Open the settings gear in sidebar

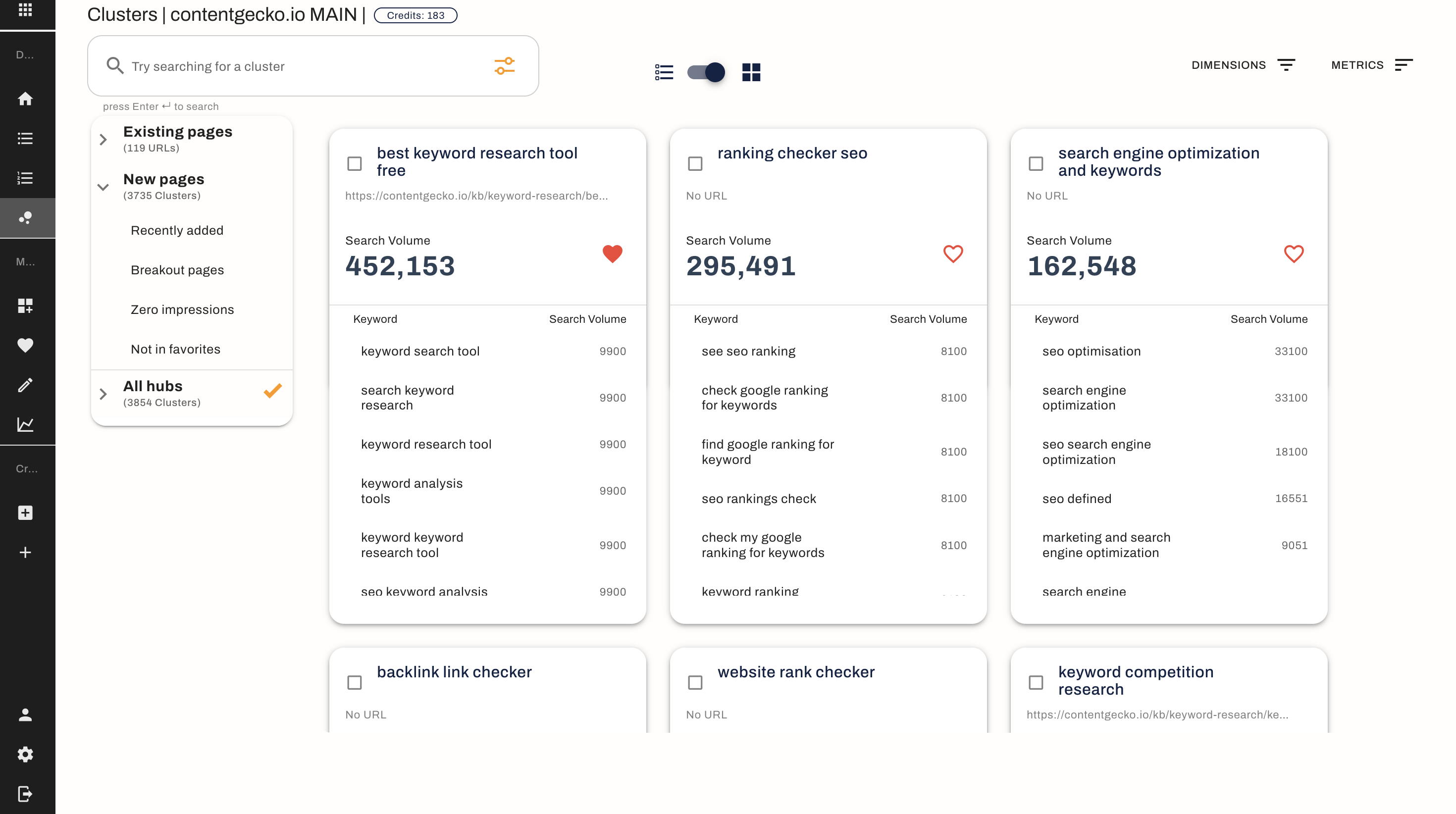pyautogui.click(x=25, y=754)
